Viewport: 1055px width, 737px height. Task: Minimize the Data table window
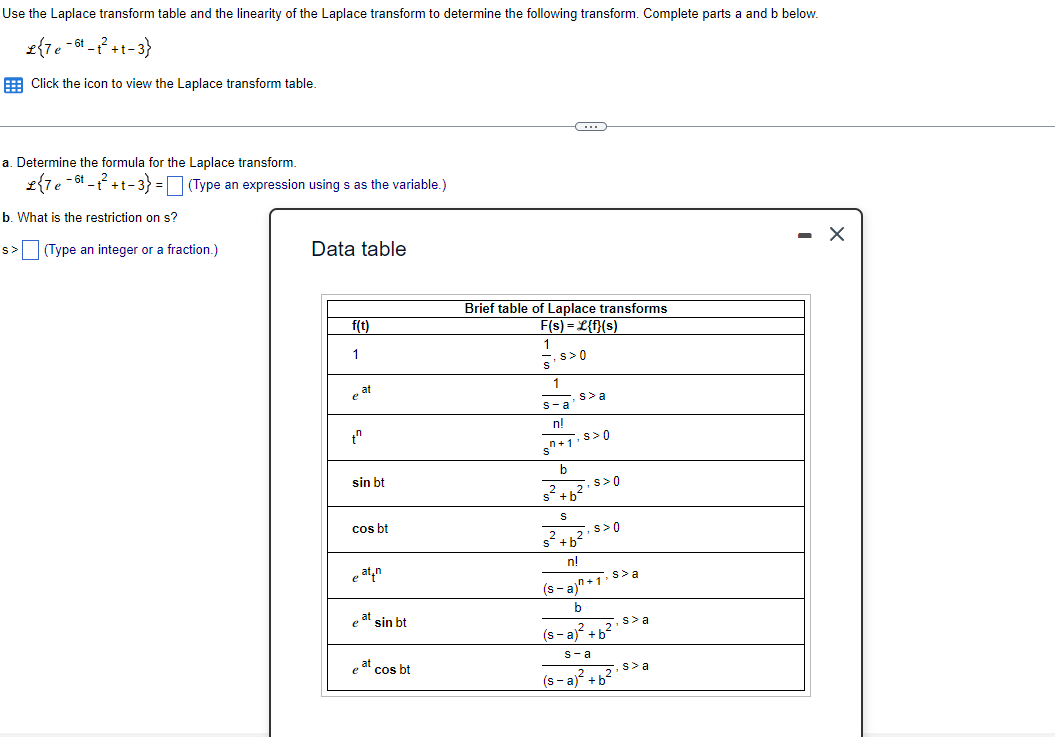[x=805, y=233]
